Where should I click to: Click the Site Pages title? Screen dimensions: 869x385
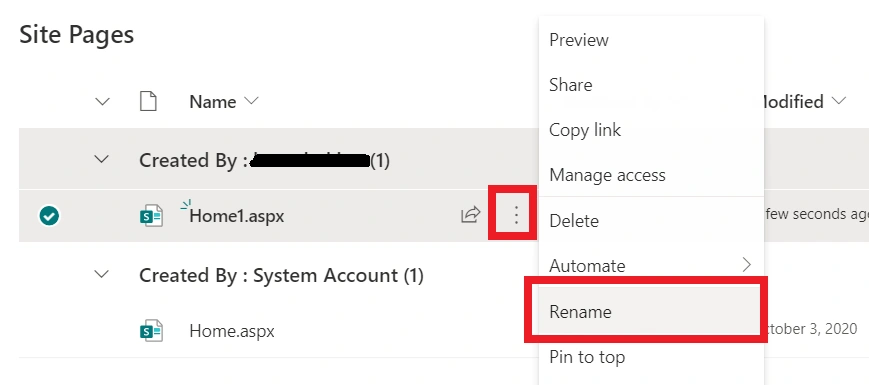[76, 34]
